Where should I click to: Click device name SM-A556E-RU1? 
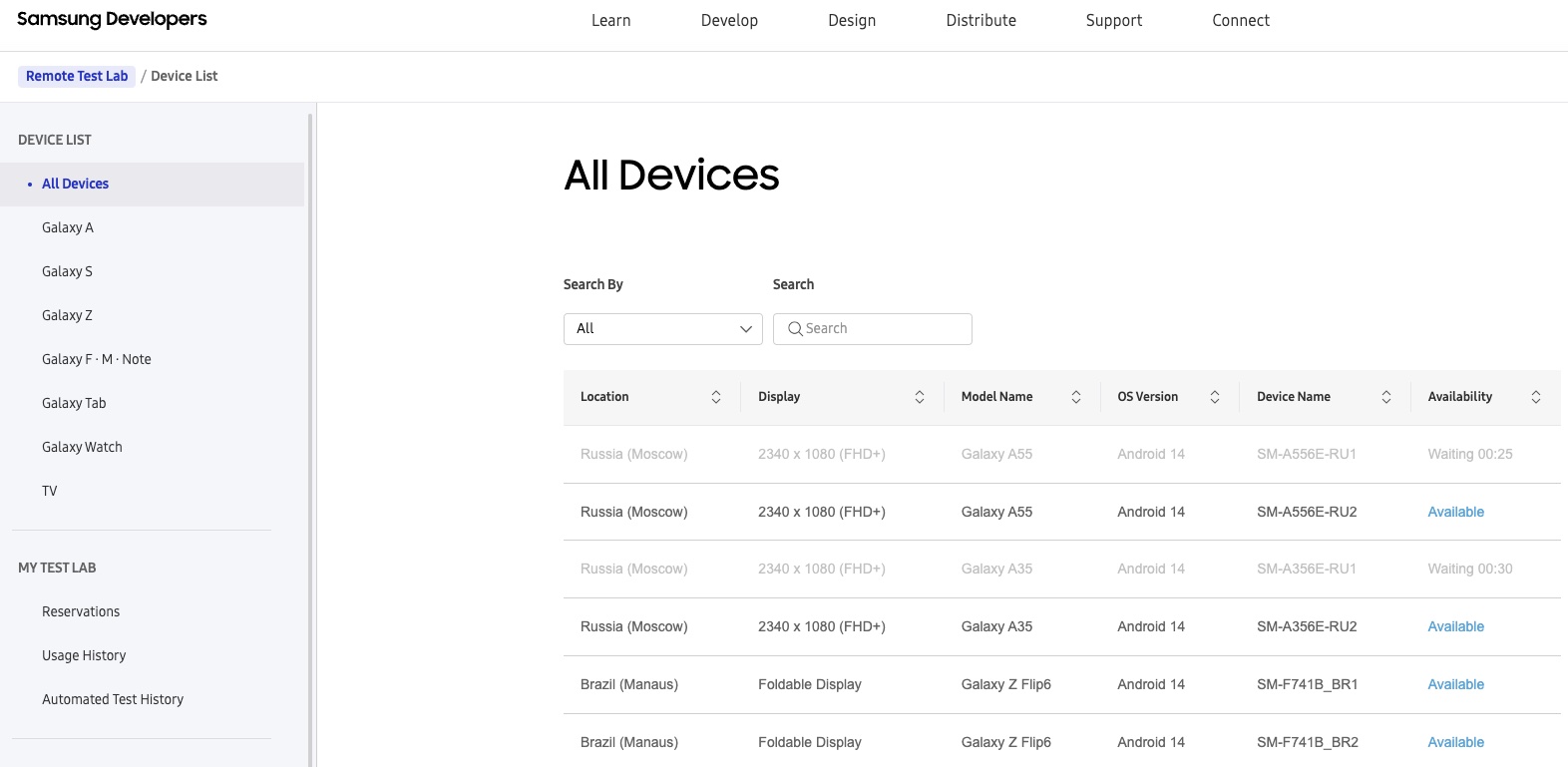coord(1307,455)
